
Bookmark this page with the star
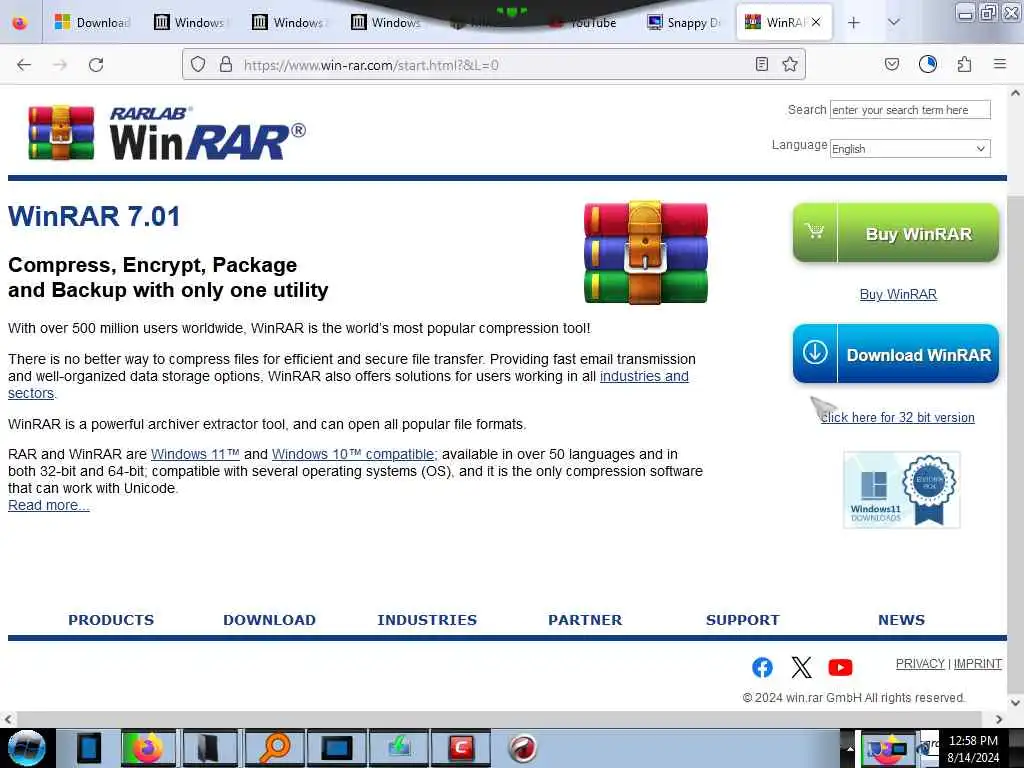pos(790,64)
